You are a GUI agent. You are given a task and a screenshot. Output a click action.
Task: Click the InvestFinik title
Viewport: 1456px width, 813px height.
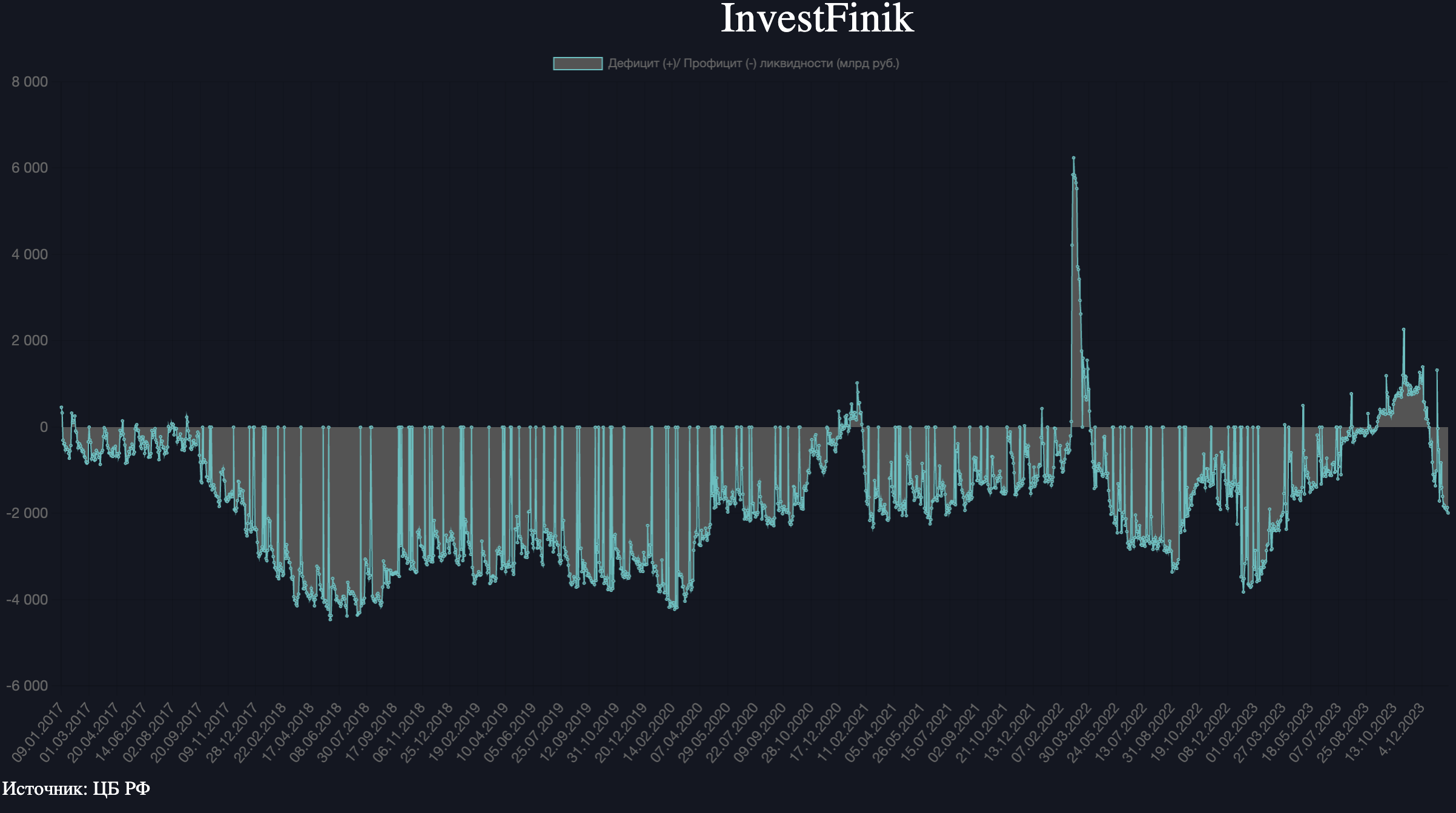[816, 18]
